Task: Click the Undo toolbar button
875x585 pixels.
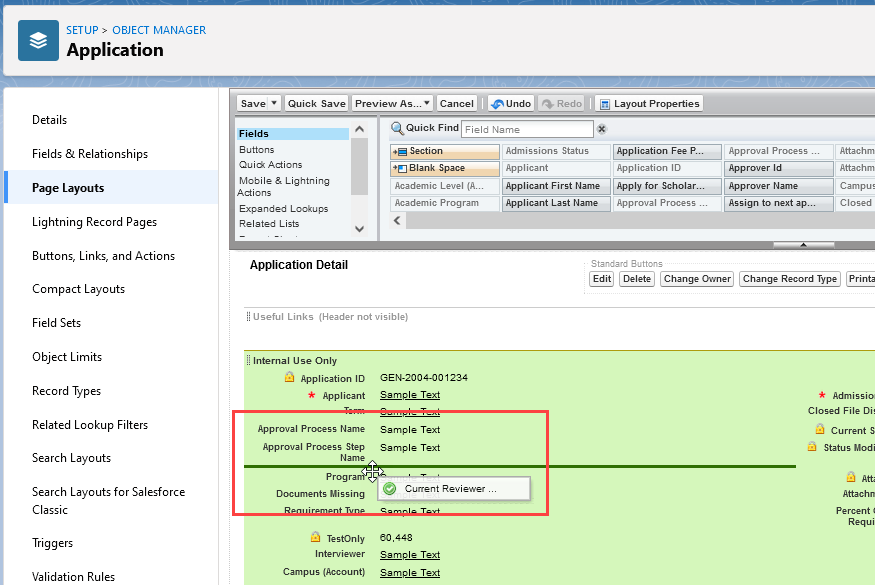Action: 510,103
